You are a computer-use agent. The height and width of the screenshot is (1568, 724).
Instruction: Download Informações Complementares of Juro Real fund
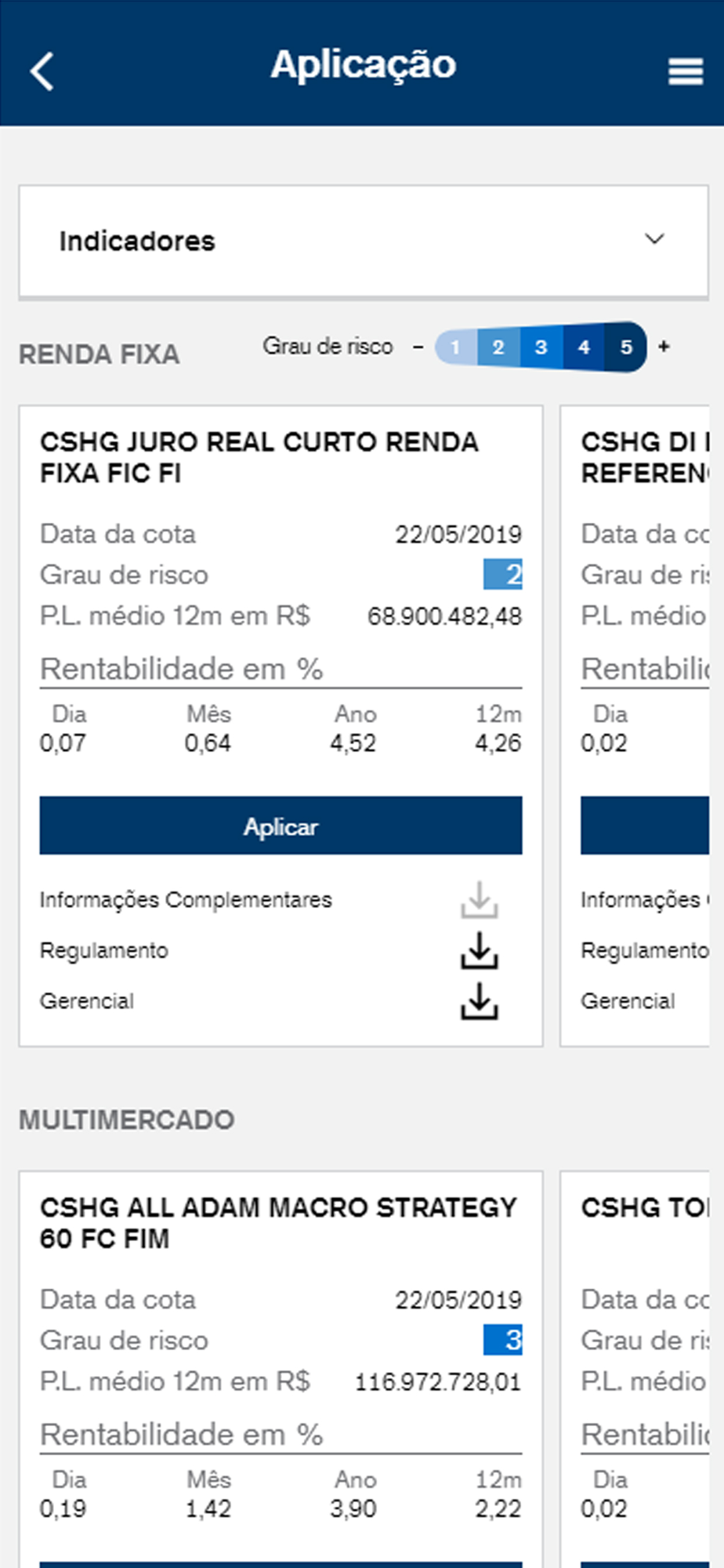click(x=479, y=900)
